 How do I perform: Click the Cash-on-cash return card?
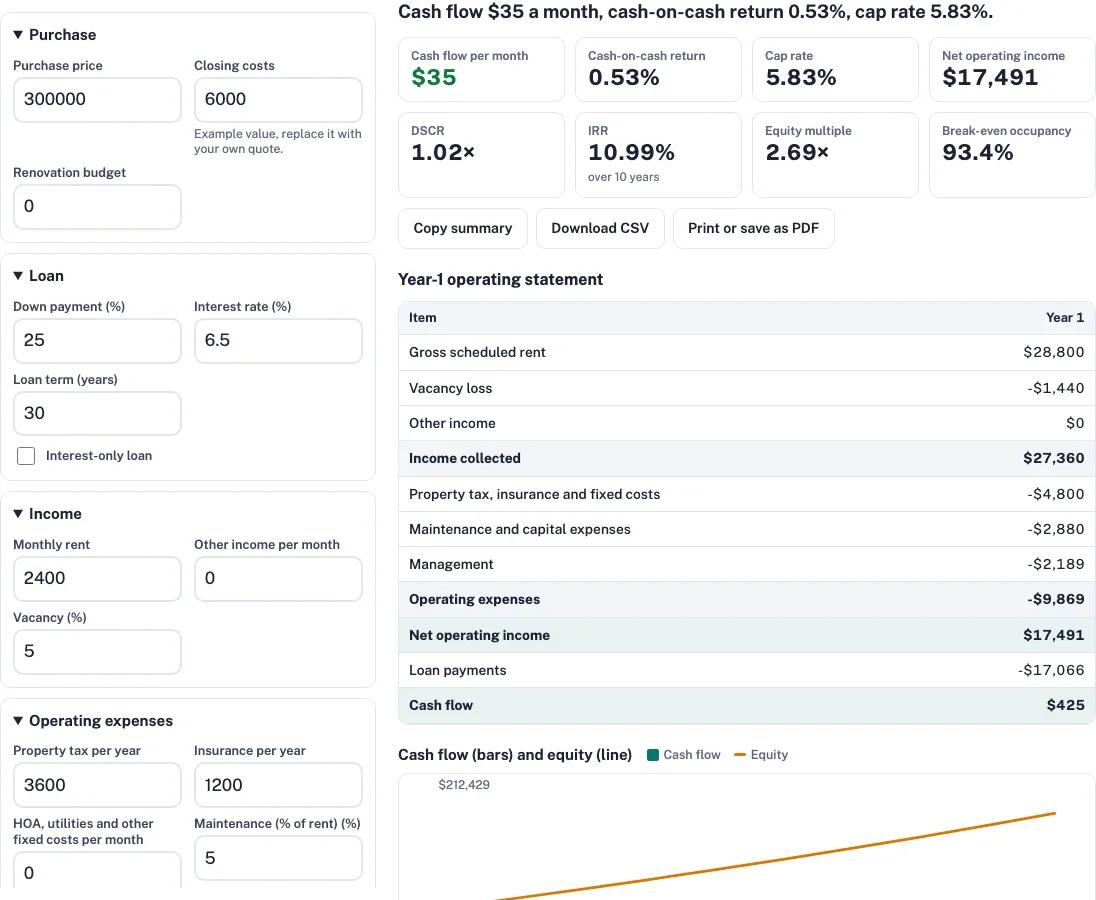658,69
